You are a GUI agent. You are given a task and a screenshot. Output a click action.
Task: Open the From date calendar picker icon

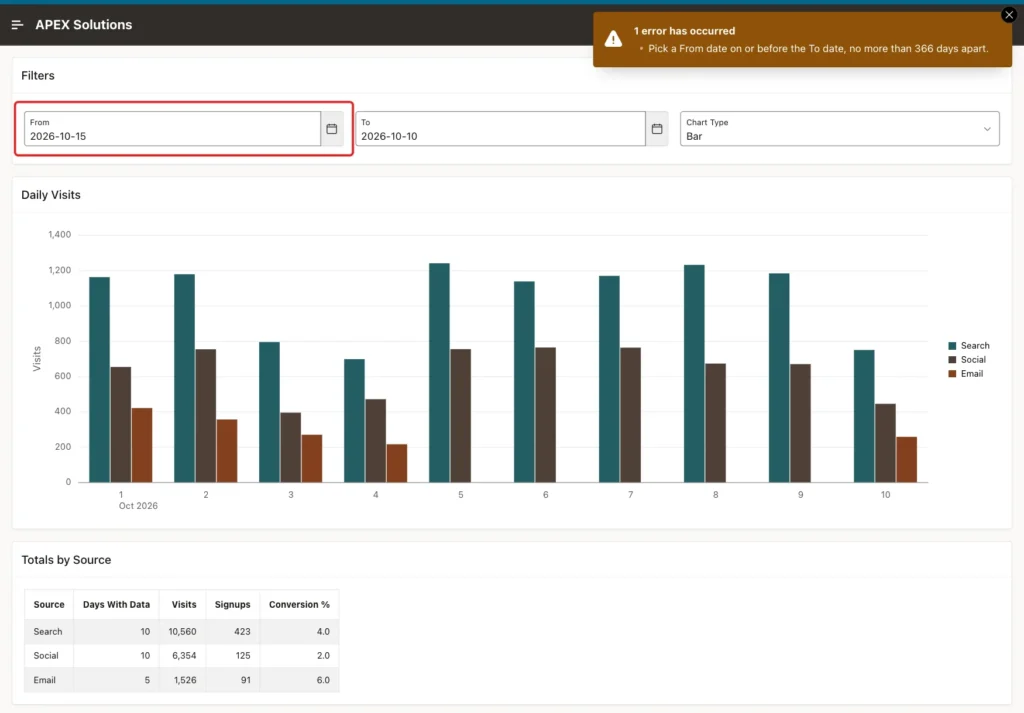332,129
